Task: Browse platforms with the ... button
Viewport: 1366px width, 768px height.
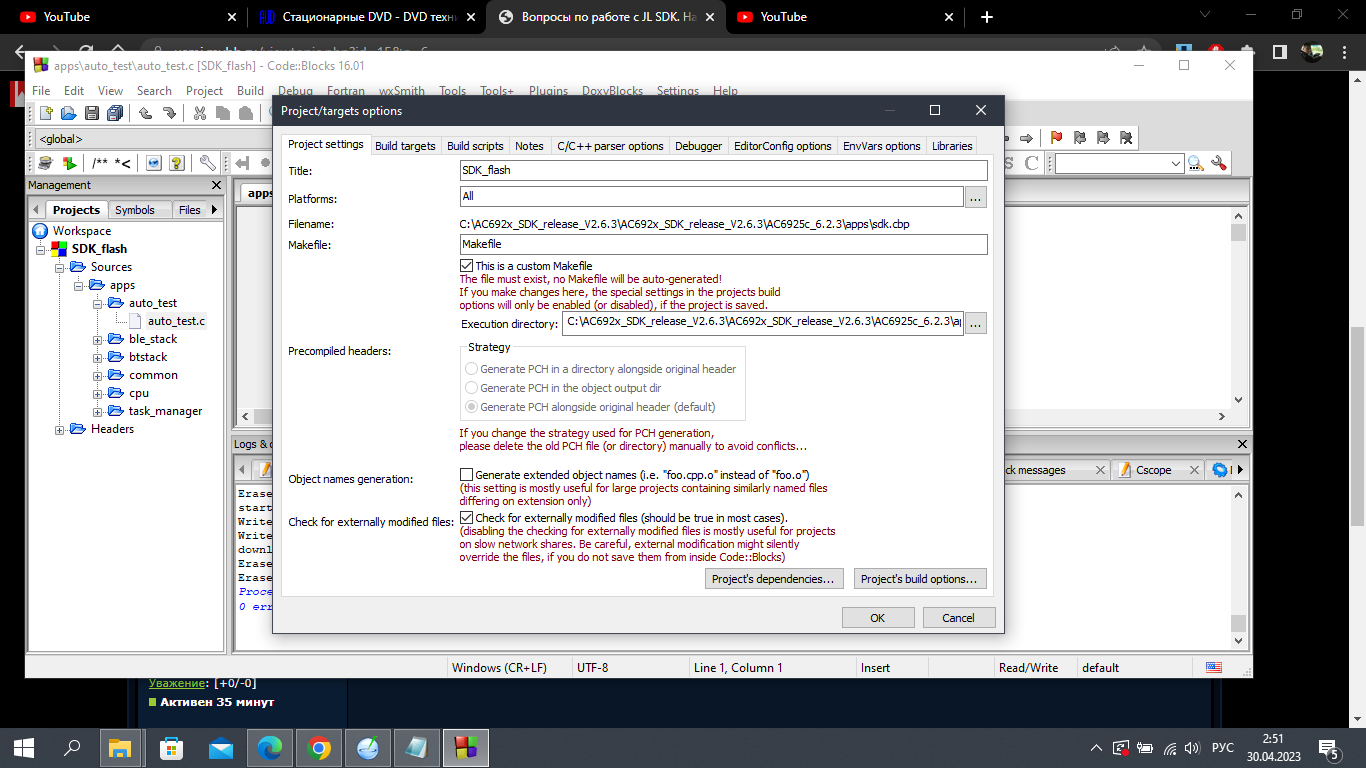Action: 976,198
